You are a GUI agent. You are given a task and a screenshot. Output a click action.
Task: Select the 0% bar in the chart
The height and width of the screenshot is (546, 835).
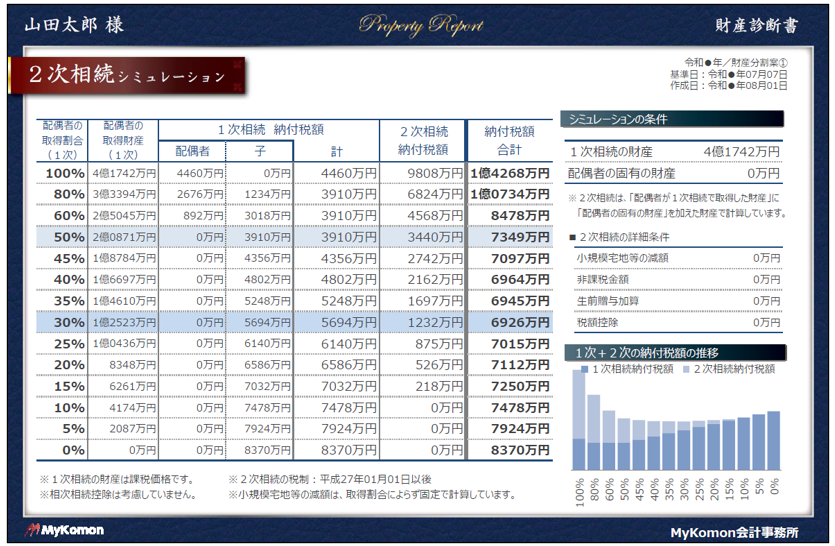point(773,441)
